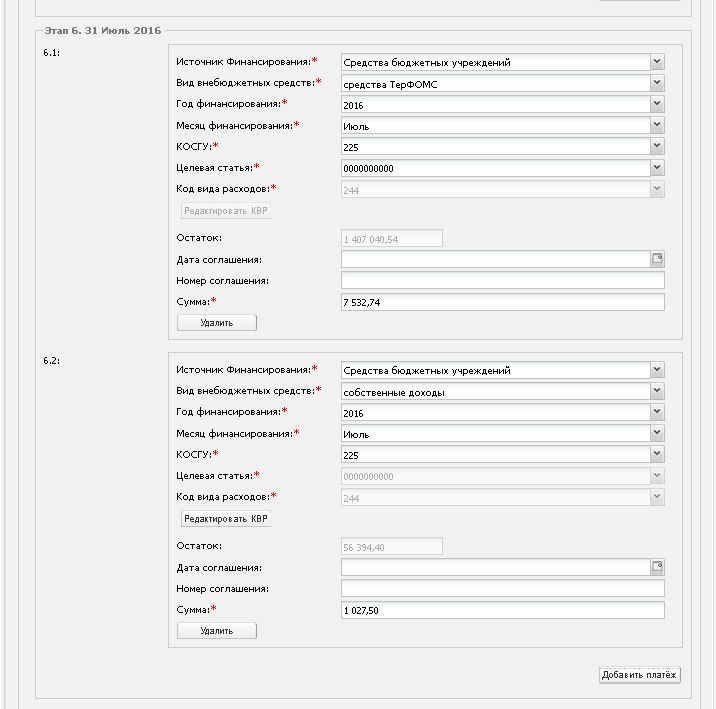
Task: Open the собственные доходы dropdown
Action: click(x=656, y=392)
